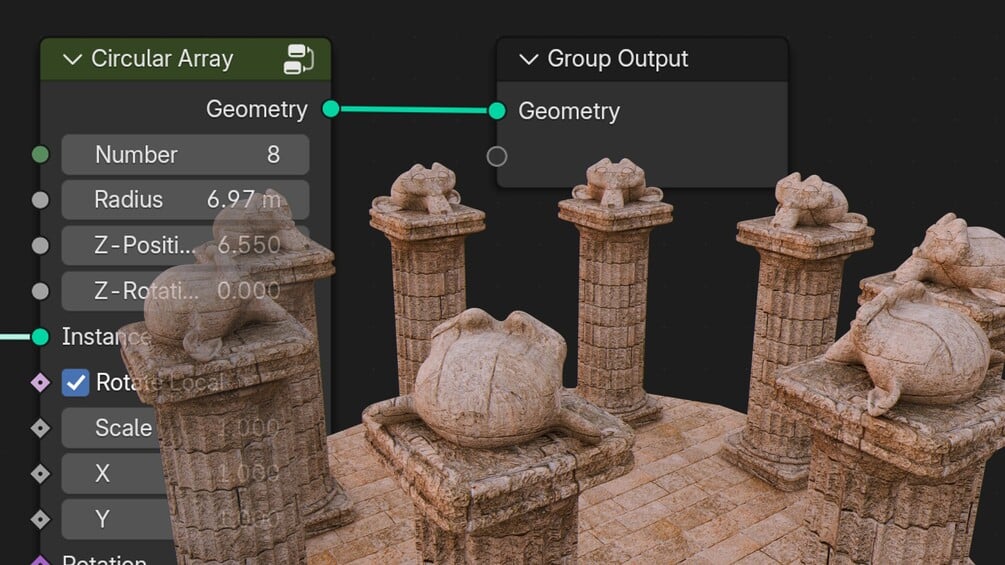Click the Radius field showing 6.97 m

coord(185,200)
